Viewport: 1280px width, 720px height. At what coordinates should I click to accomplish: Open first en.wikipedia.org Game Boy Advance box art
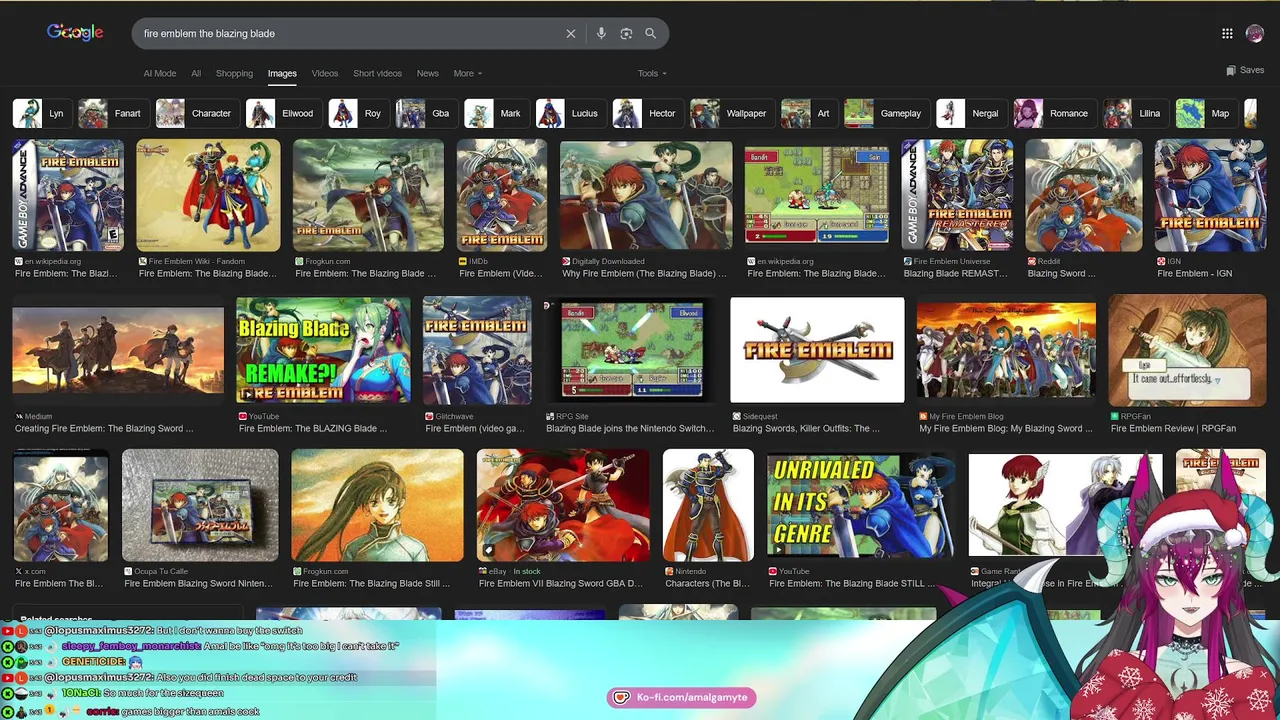coord(68,195)
